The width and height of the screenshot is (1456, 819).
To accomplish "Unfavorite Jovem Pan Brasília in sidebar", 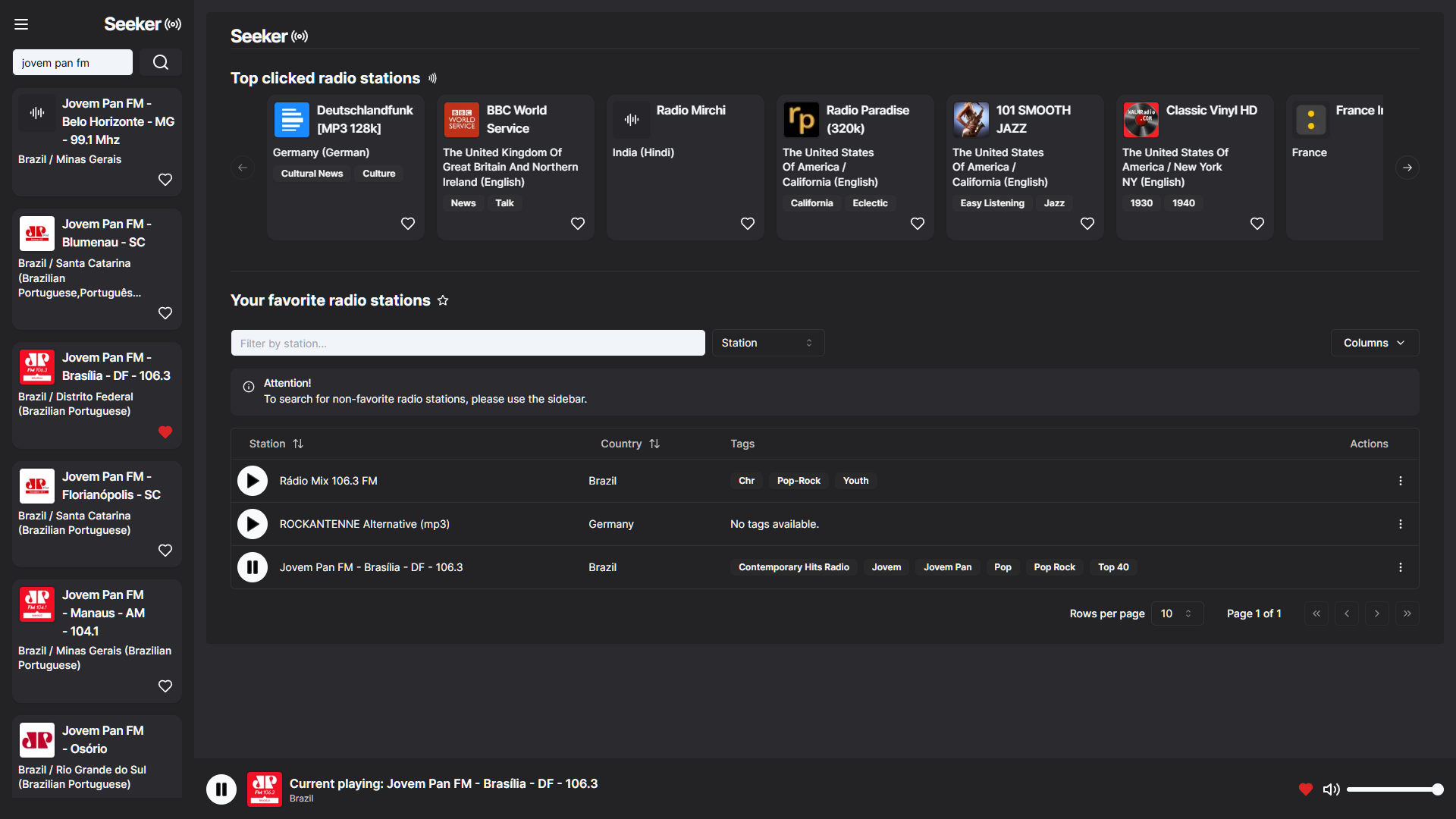I will click(165, 432).
